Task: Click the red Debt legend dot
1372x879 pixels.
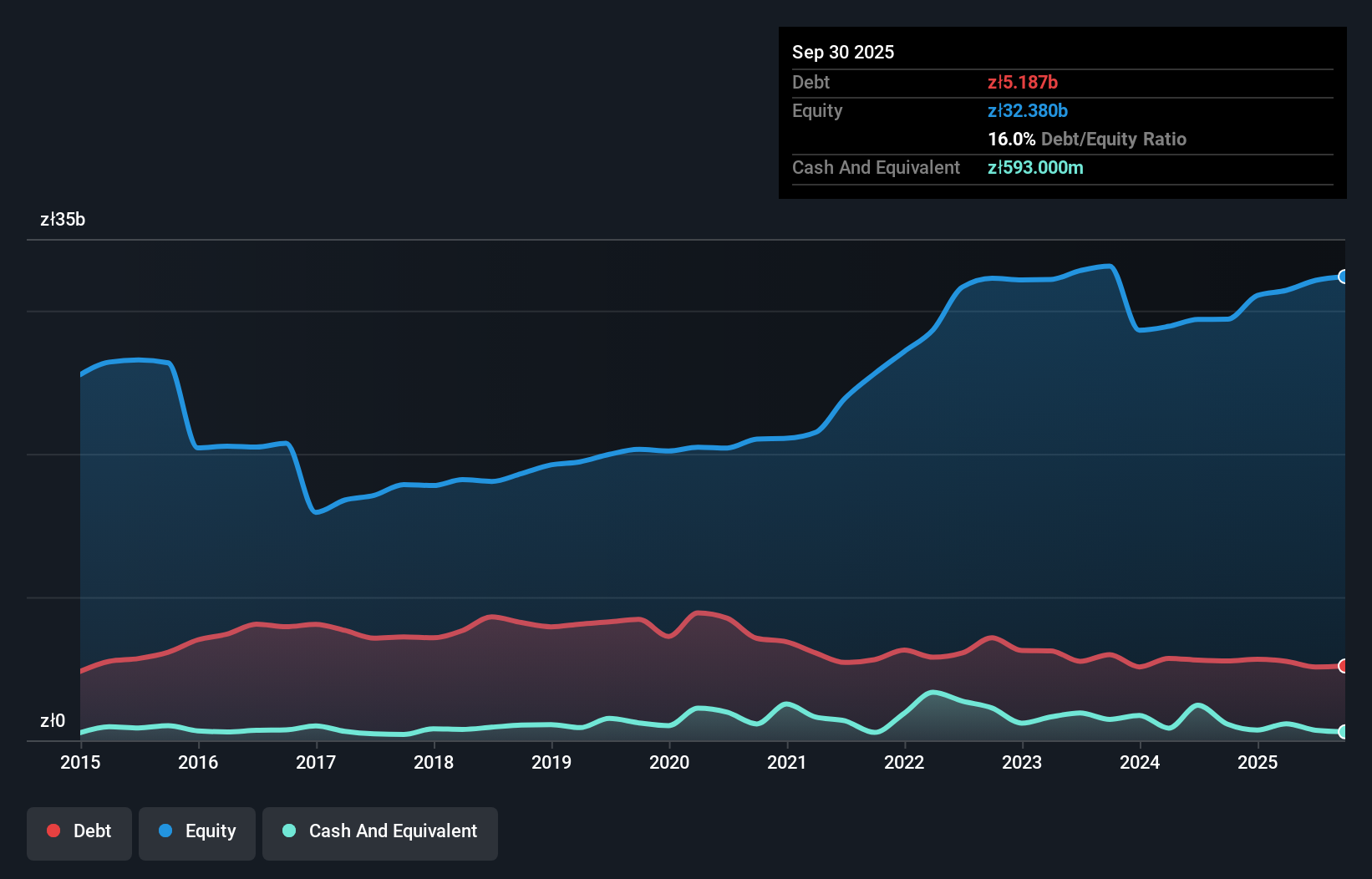Action: click(x=53, y=831)
